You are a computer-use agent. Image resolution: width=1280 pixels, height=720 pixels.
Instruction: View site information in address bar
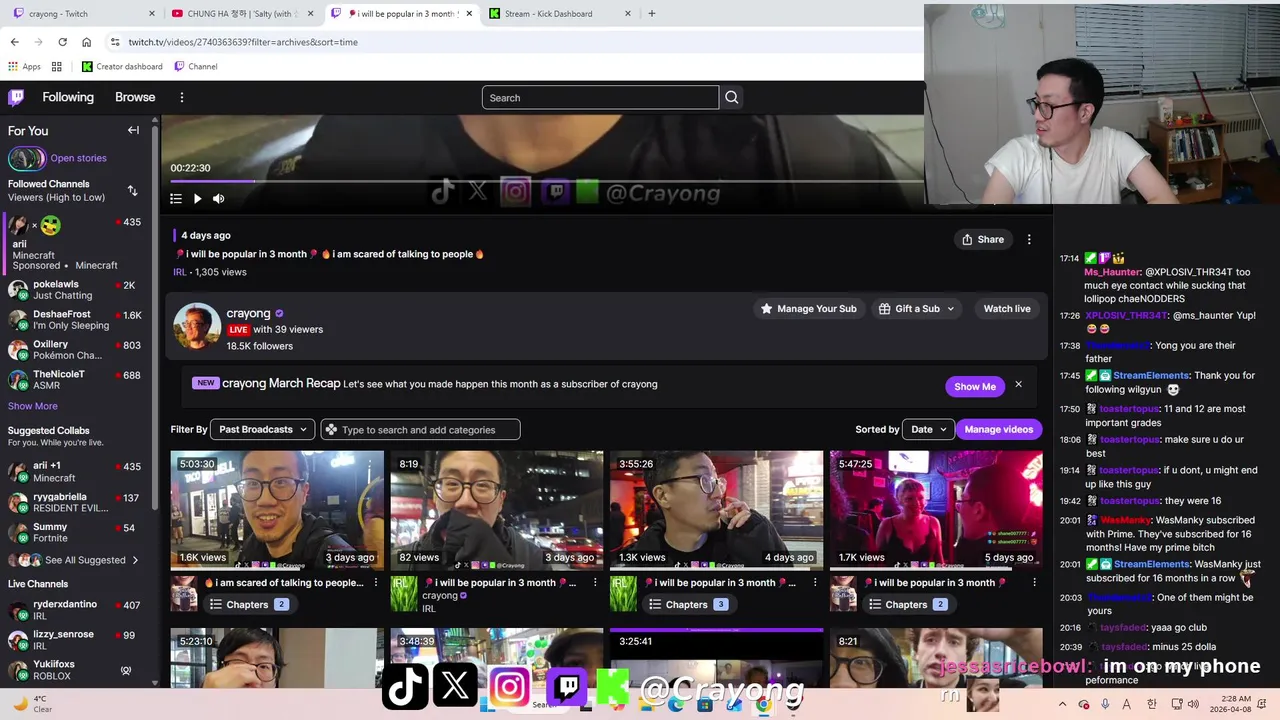click(x=115, y=42)
